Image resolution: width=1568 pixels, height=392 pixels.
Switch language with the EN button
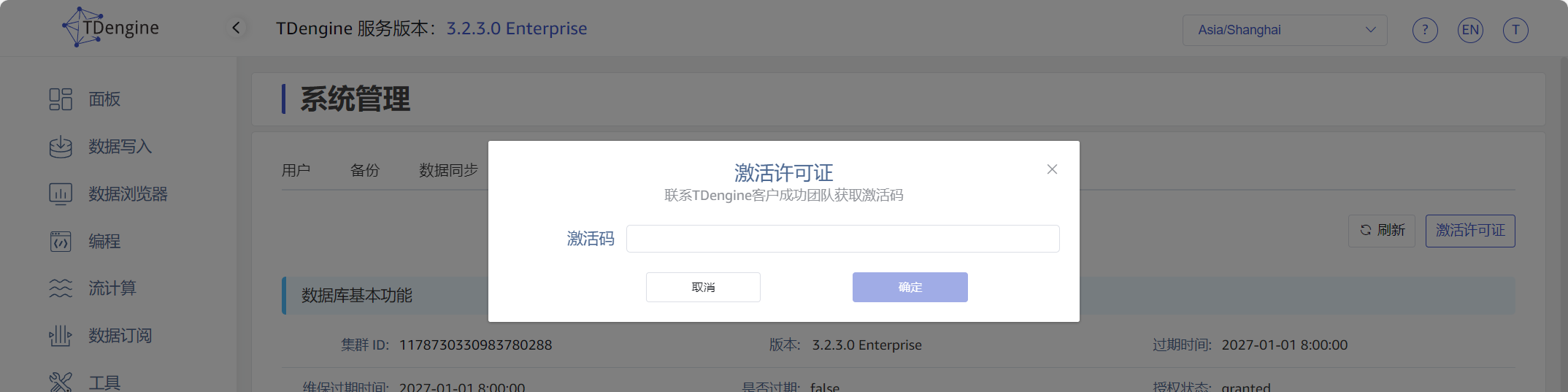[1470, 30]
